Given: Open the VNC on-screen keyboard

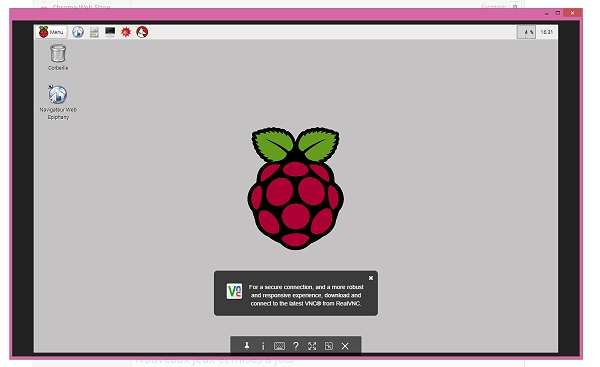Looking at the screenshot, I should click(x=279, y=346).
